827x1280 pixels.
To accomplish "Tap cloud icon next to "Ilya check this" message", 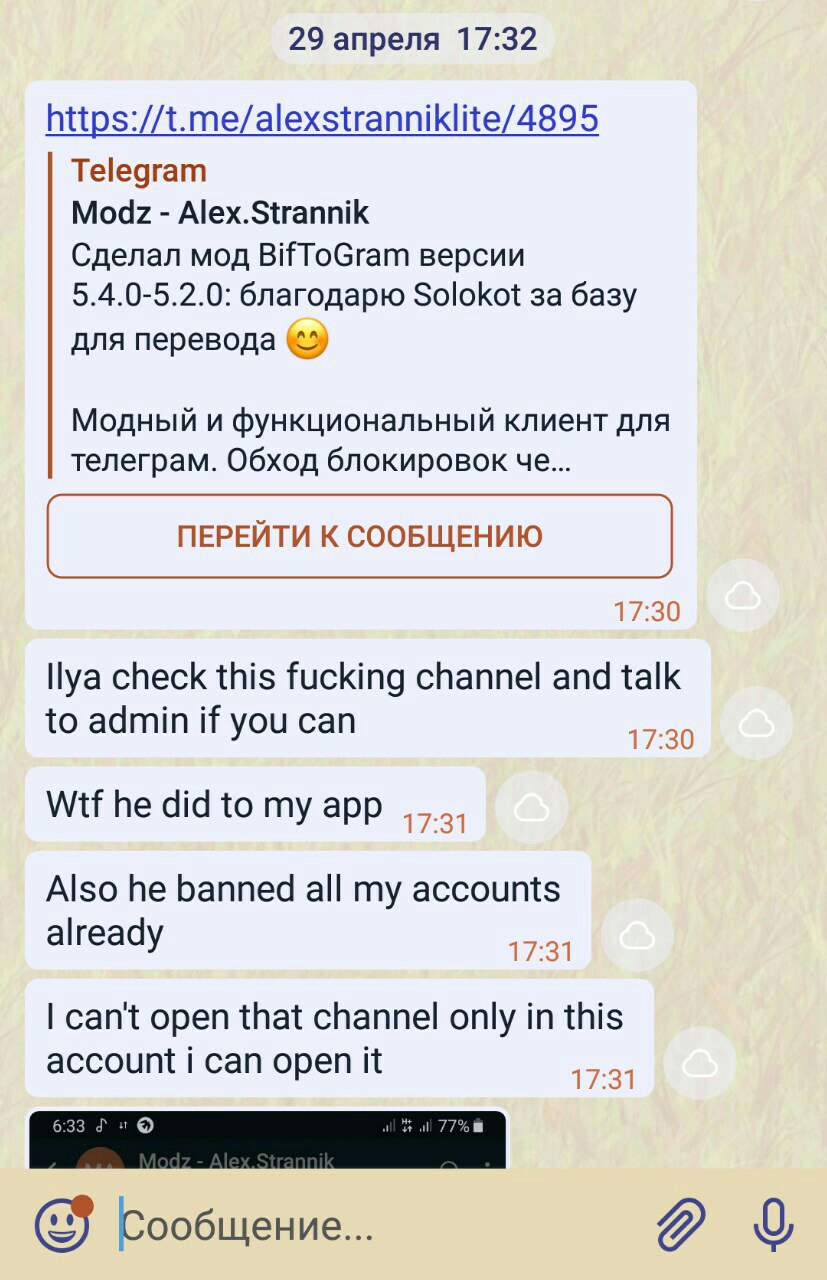I will pyautogui.click(x=756, y=722).
